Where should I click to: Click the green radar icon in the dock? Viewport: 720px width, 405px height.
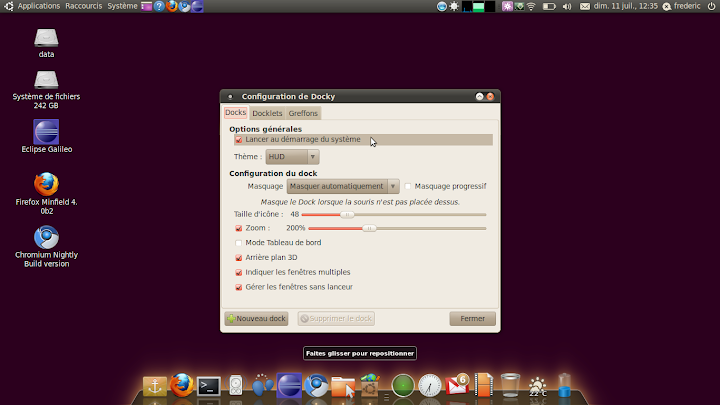403,385
